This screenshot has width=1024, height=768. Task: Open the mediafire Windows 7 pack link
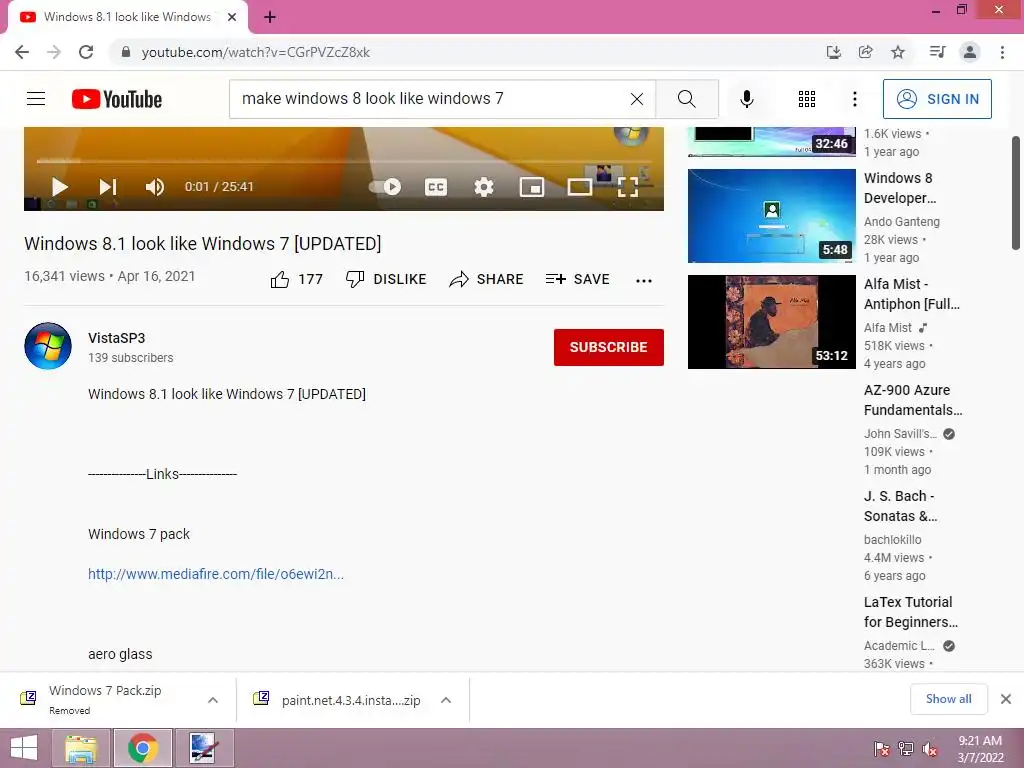point(216,574)
